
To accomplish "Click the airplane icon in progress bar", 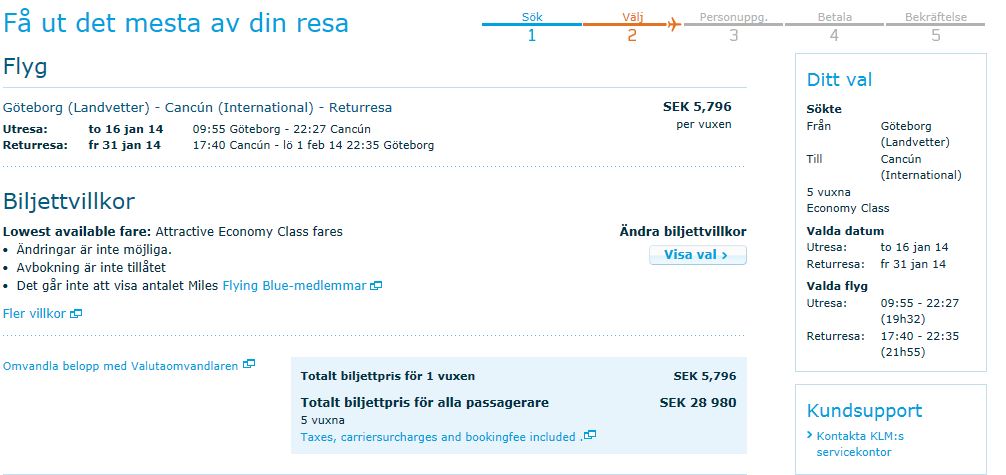I will 674,24.
